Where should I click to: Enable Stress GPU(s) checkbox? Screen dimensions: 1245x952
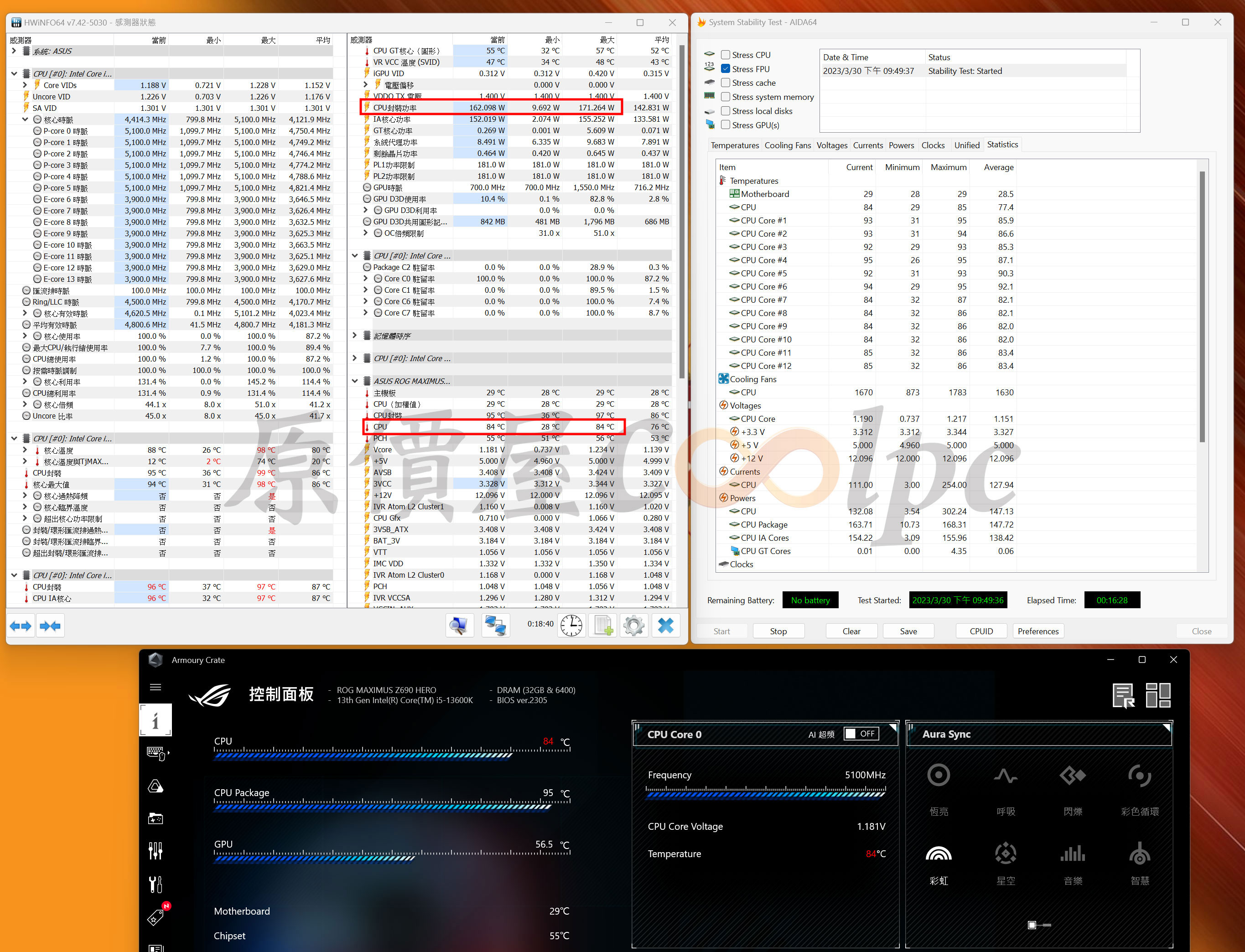coord(726,125)
